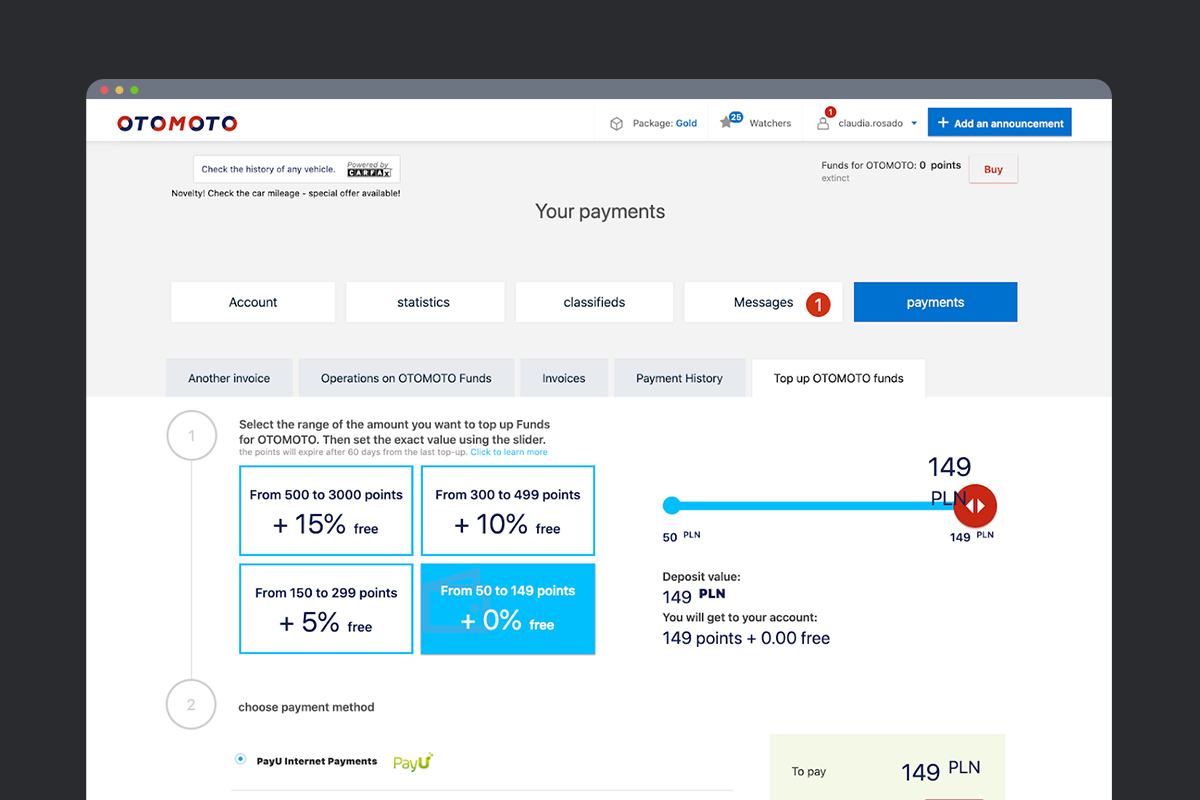
Task: Click the Package box icon near Gold label
Action: [x=617, y=122]
